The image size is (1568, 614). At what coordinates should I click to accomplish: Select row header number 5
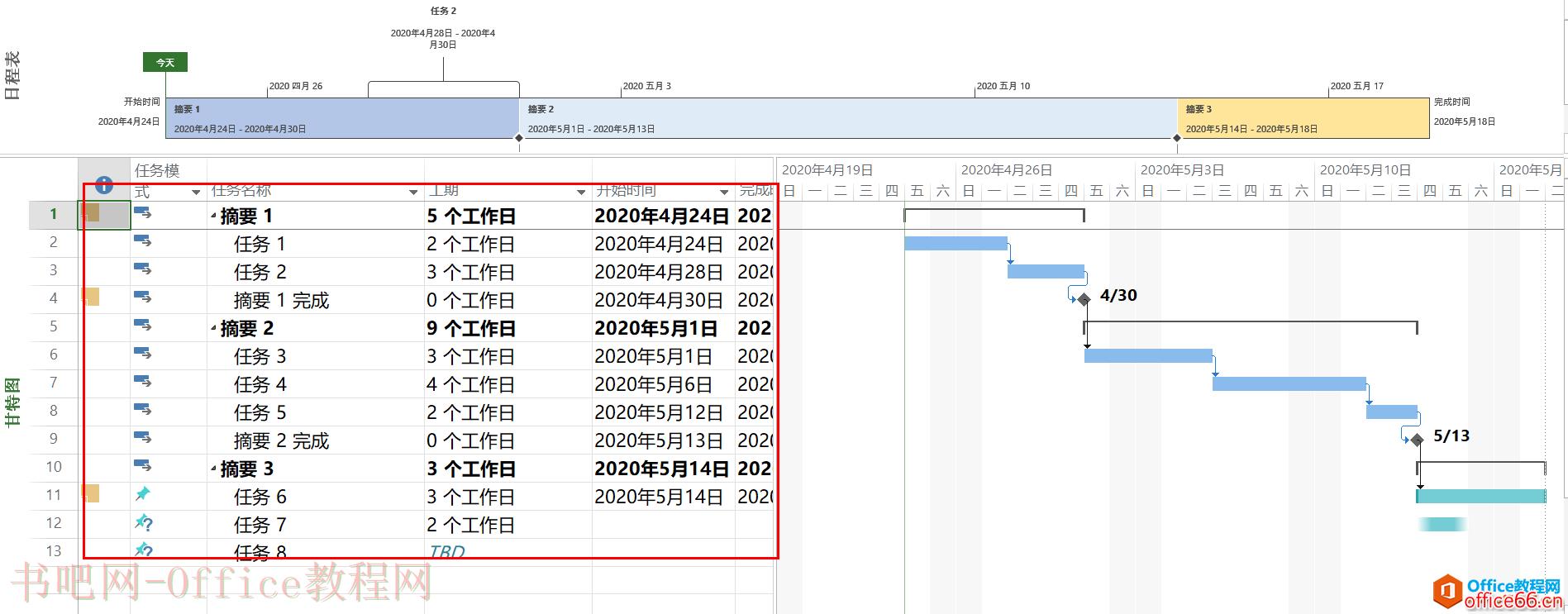point(54,326)
